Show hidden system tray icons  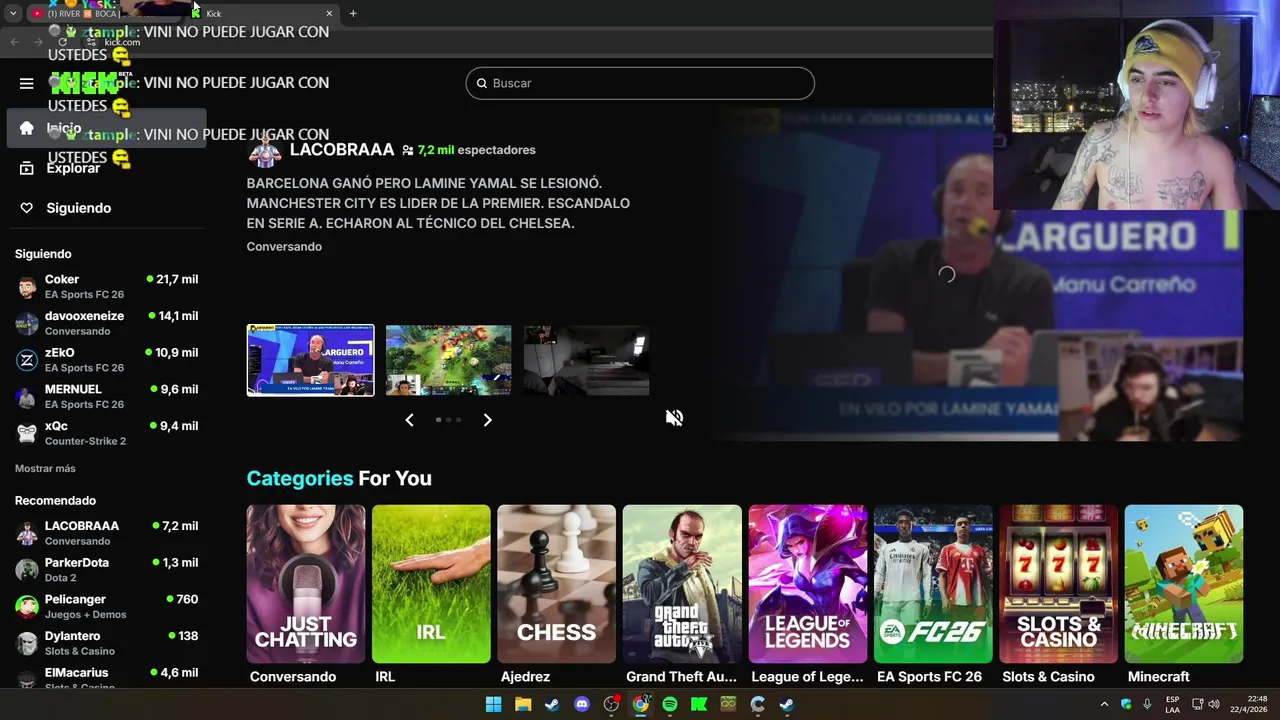[1104, 704]
